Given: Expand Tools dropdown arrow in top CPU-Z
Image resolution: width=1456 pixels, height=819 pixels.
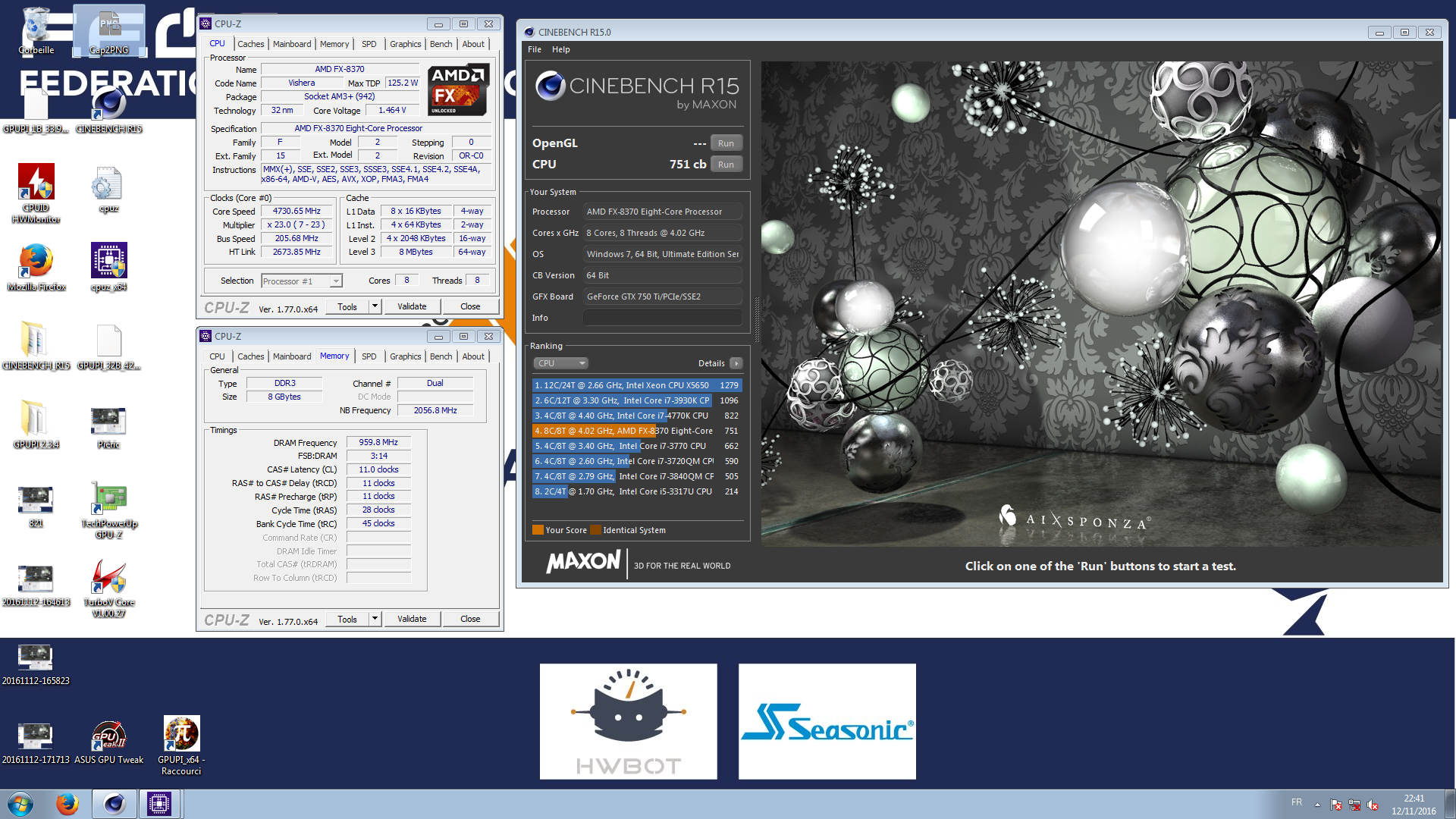Looking at the screenshot, I should 375,306.
